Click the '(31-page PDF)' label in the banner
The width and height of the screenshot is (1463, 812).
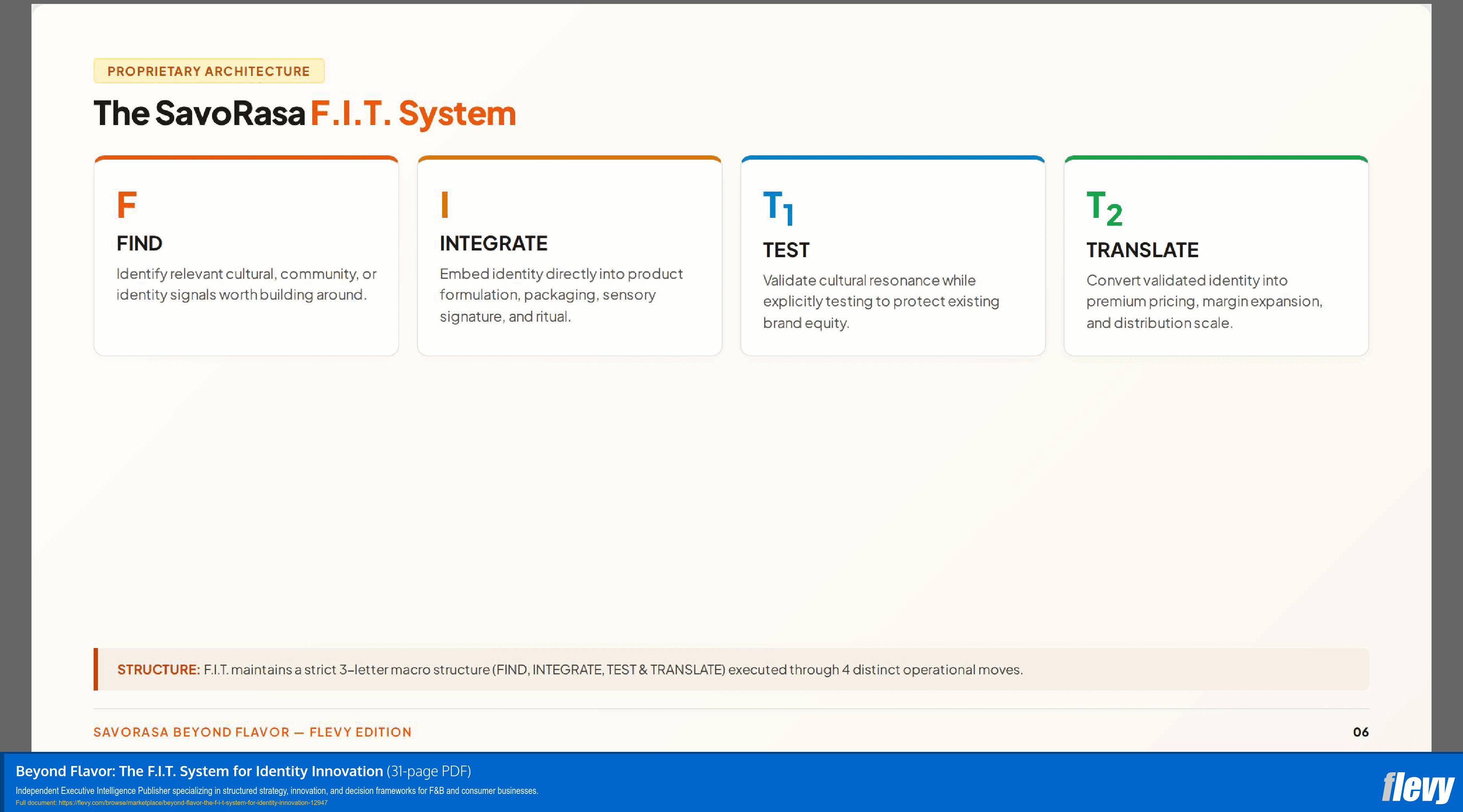(429, 771)
